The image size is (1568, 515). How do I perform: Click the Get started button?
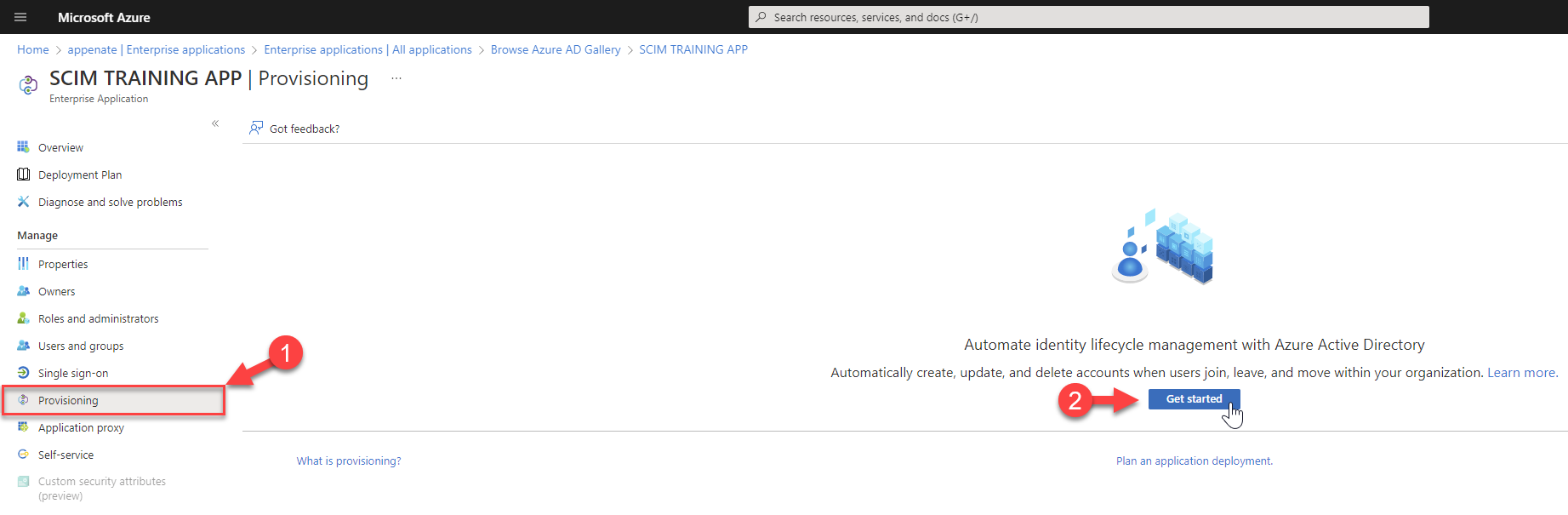[1194, 399]
